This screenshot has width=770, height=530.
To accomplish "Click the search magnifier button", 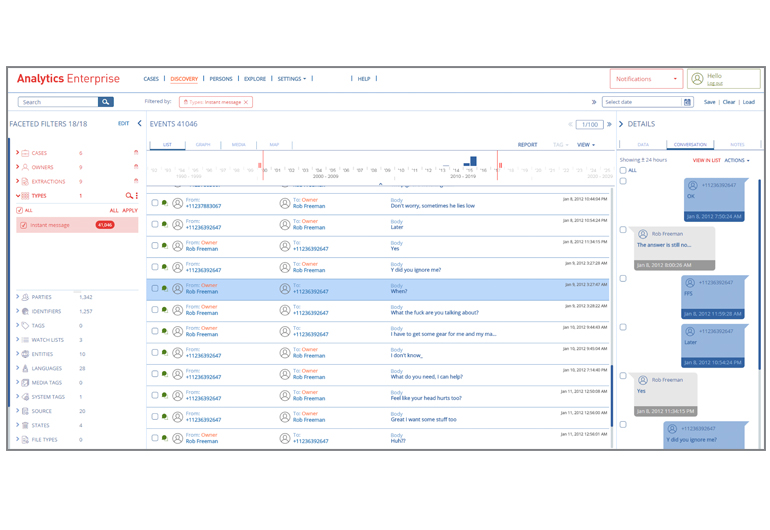I will 106,102.
